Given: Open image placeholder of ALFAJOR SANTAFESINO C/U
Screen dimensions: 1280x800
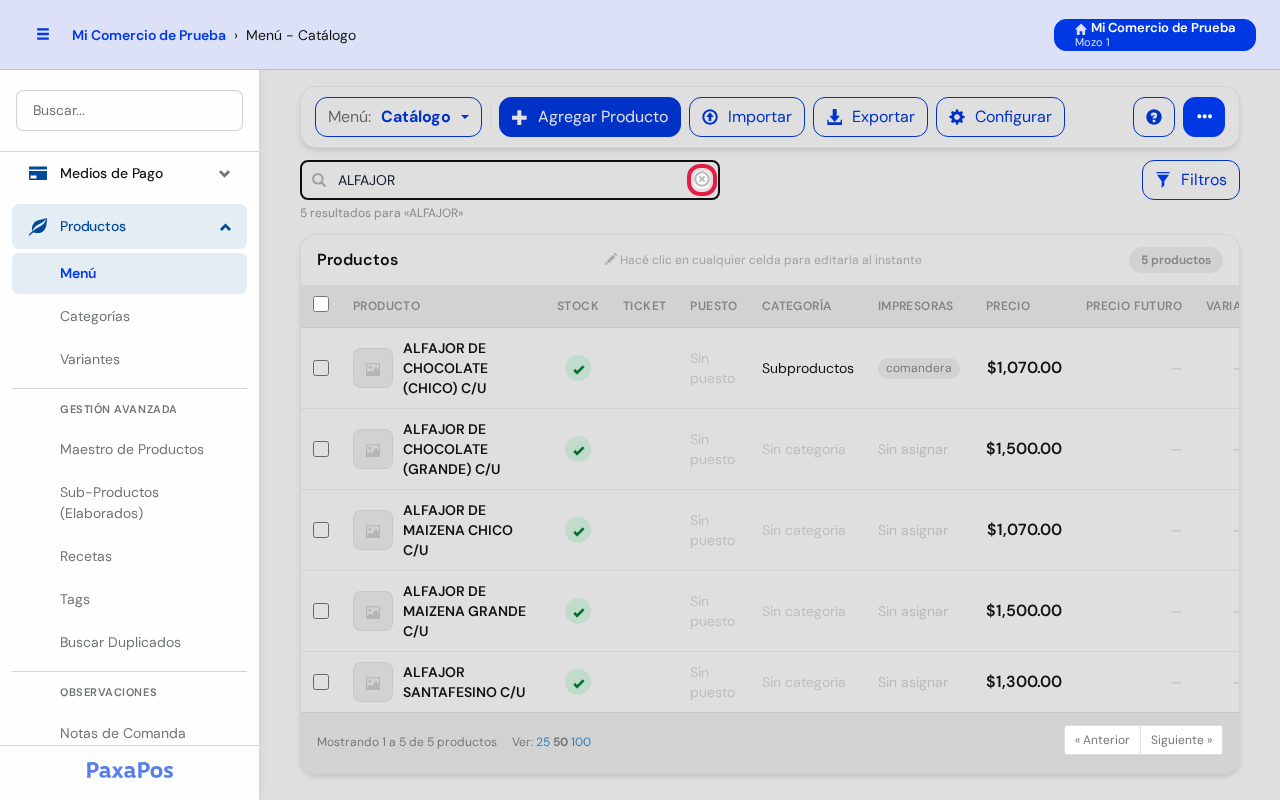Looking at the screenshot, I should click(x=373, y=682).
